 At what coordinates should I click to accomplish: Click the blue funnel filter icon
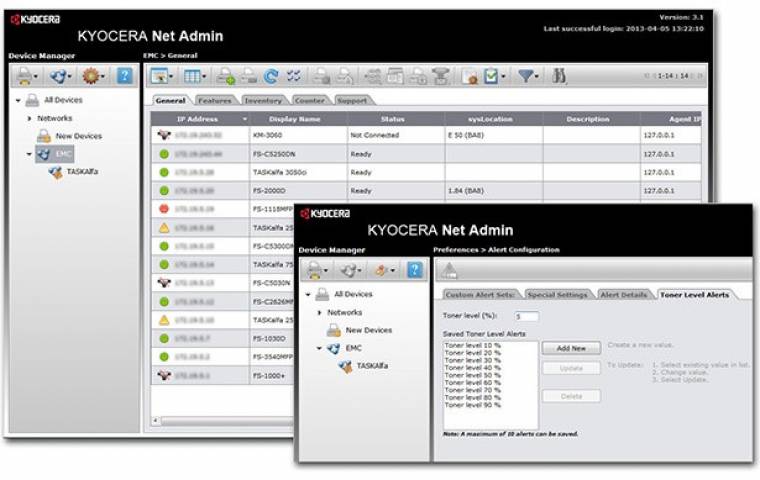(525, 76)
